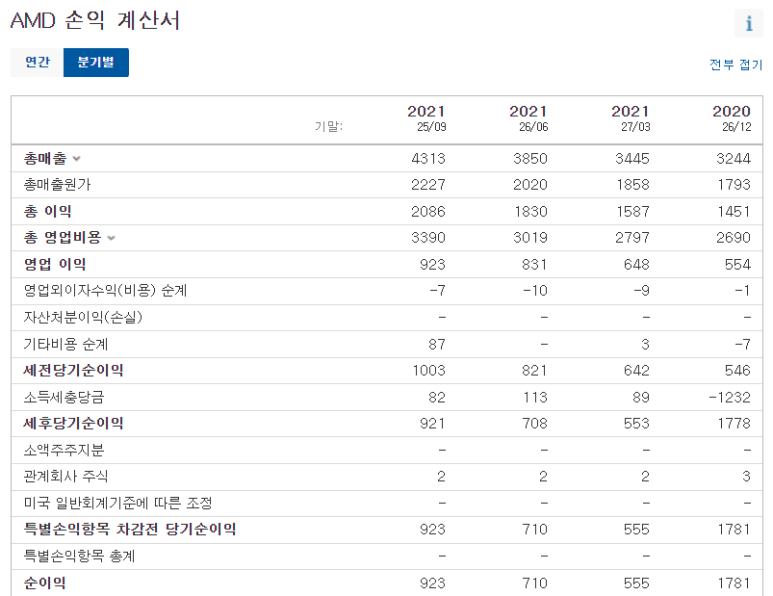The height and width of the screenshot is (596, 773).
Task: Click income tax value -1232
Action: [730, 397]
